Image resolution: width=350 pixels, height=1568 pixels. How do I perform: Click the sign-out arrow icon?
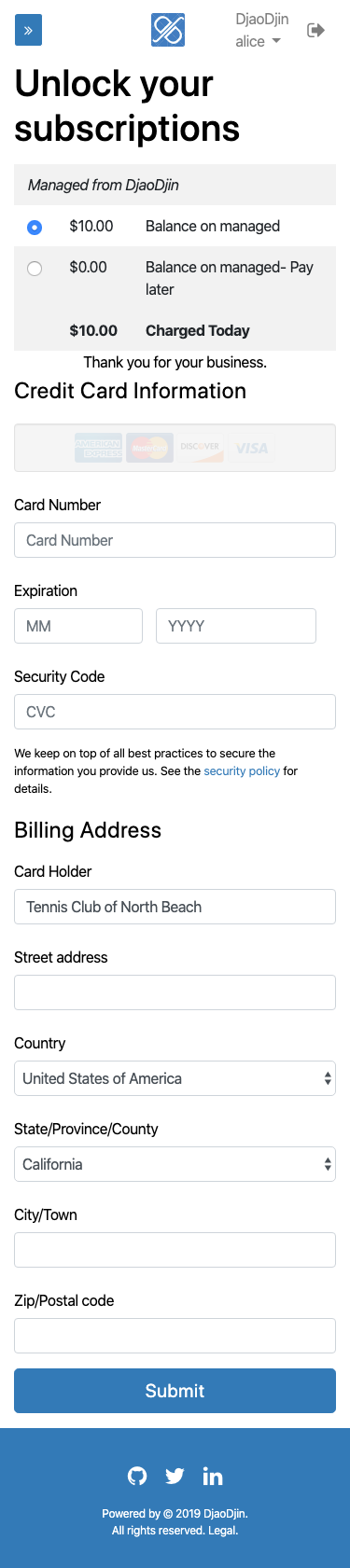316,30
